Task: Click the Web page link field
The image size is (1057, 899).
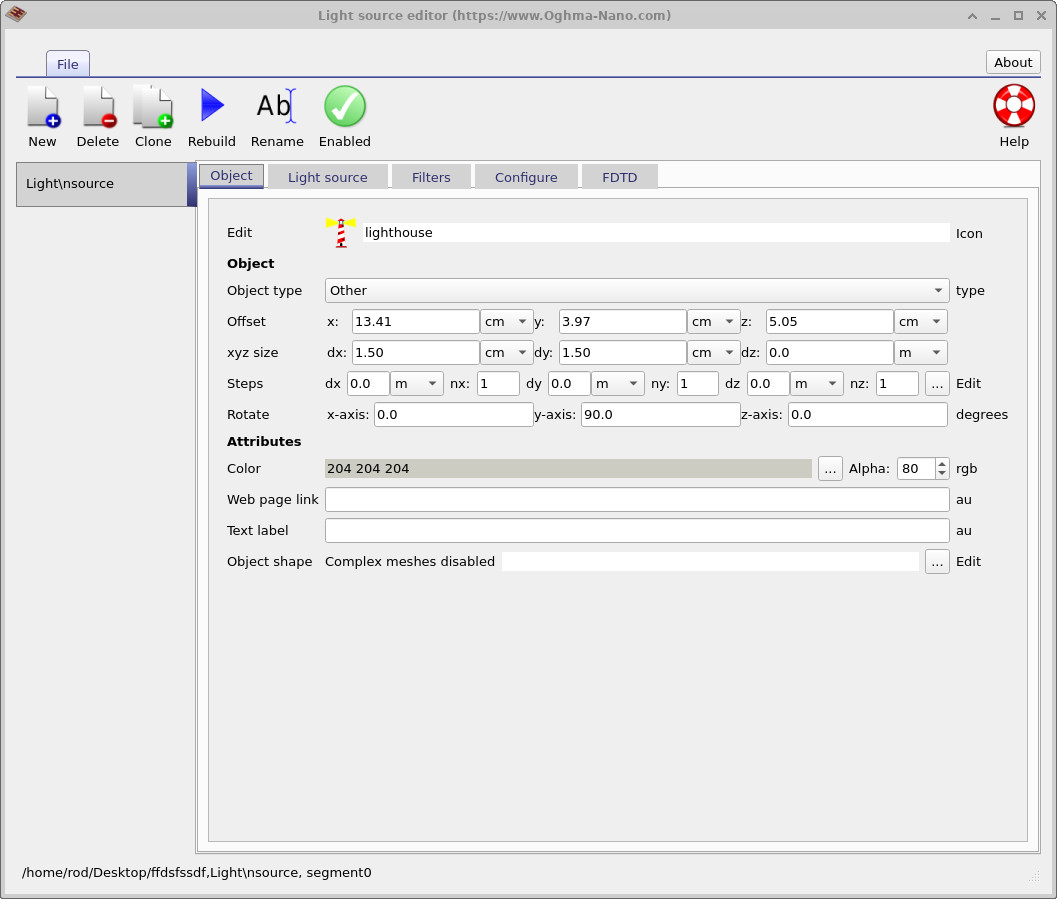Action: coord(637,499)
